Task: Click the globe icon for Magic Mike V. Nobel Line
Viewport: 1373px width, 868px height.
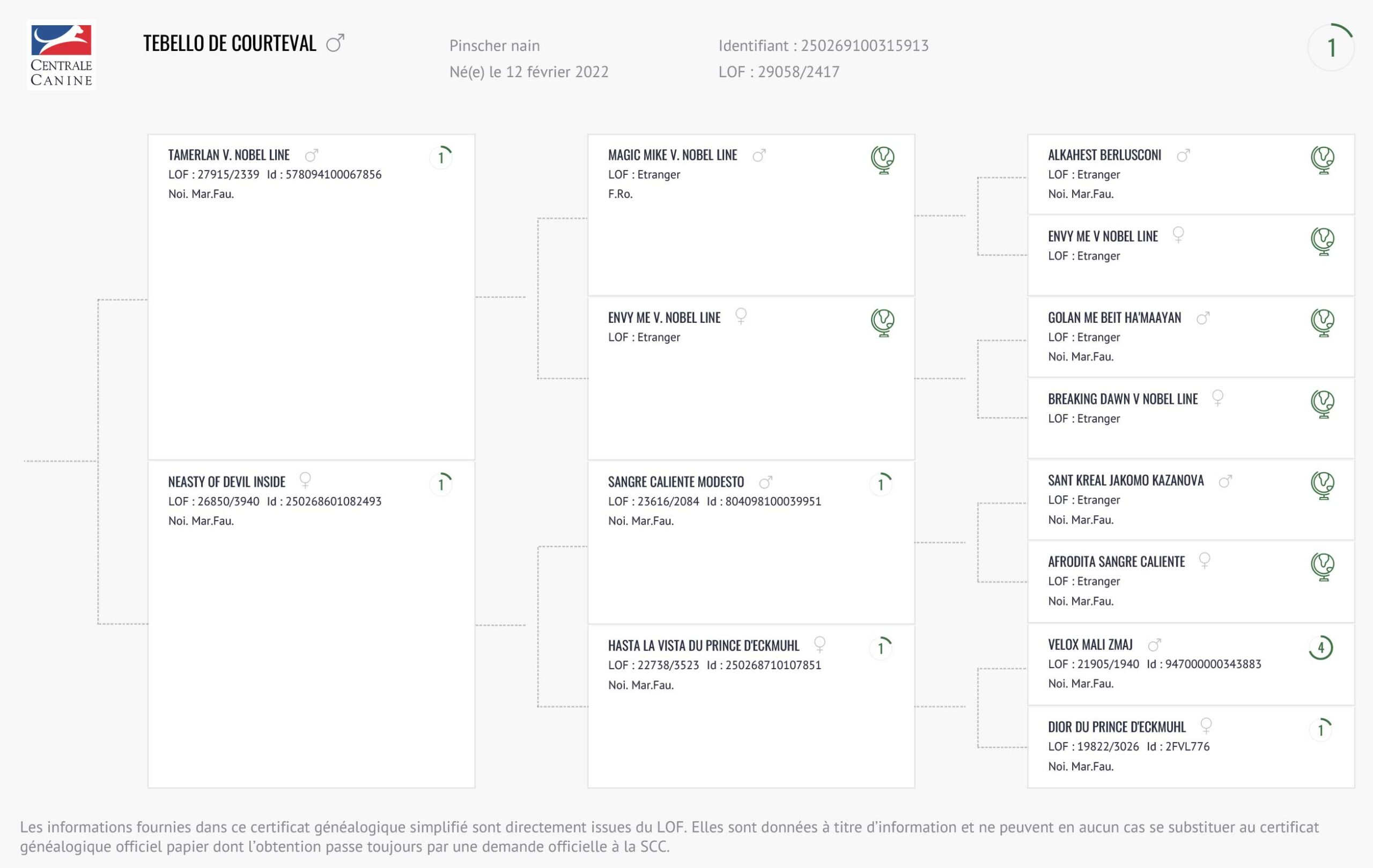Action: [882, 160]
